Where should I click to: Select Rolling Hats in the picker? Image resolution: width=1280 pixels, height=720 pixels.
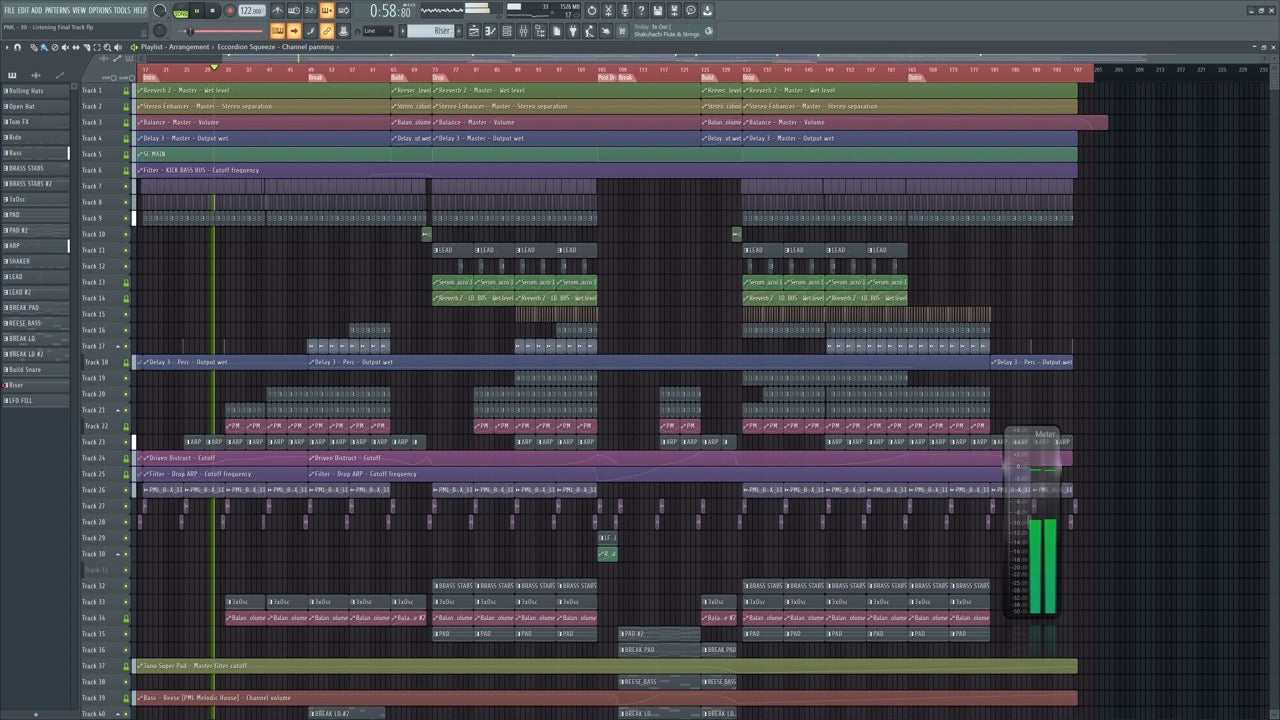click(36, 91)
